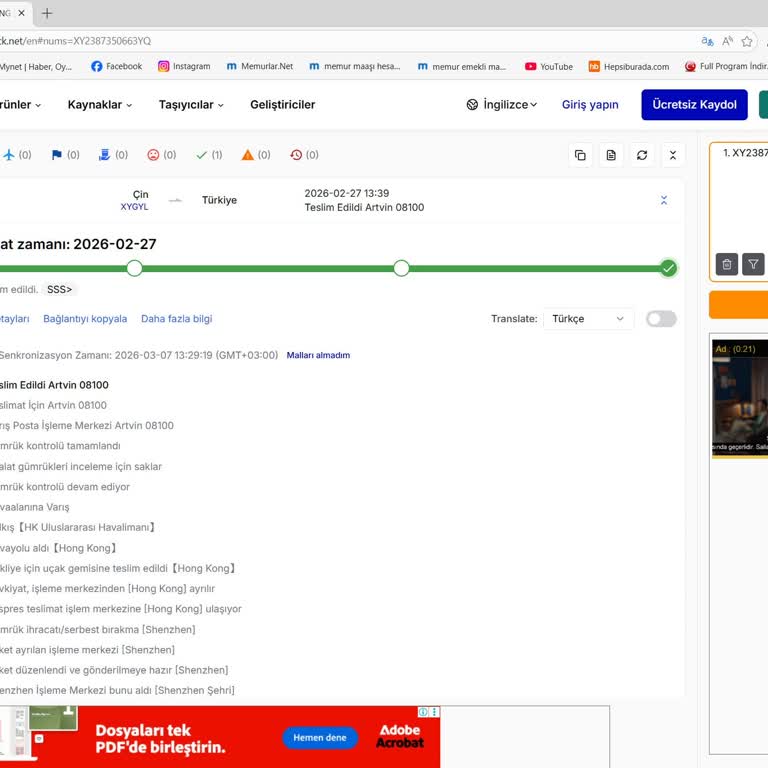
Task: Open the Türkçe translate language dropdown
Action: tap(588, 319)
